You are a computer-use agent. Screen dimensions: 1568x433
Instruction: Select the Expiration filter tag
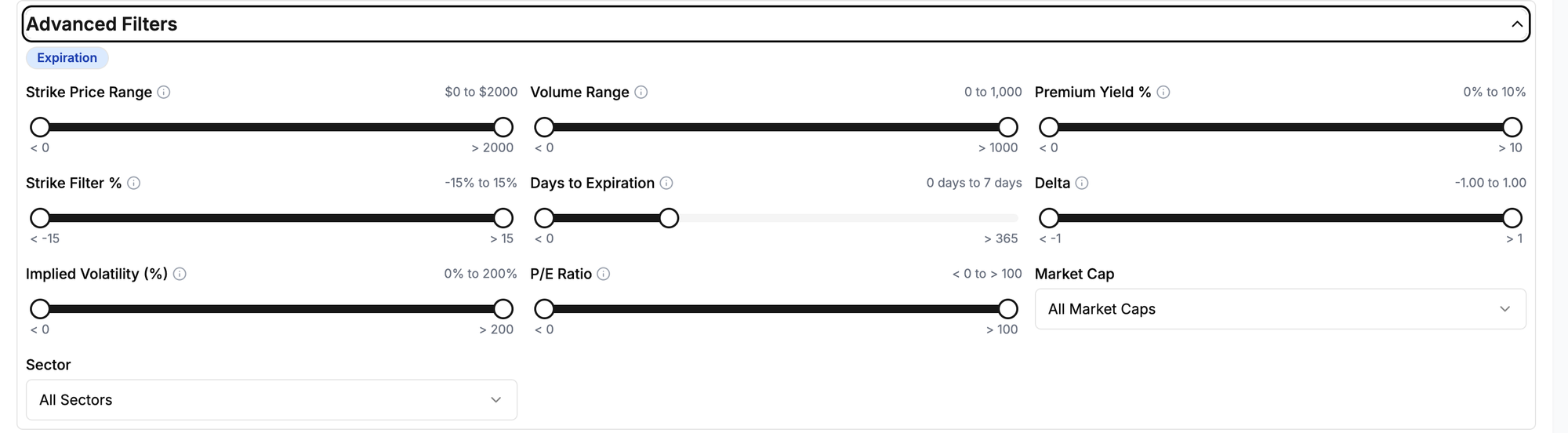point(67,58)
